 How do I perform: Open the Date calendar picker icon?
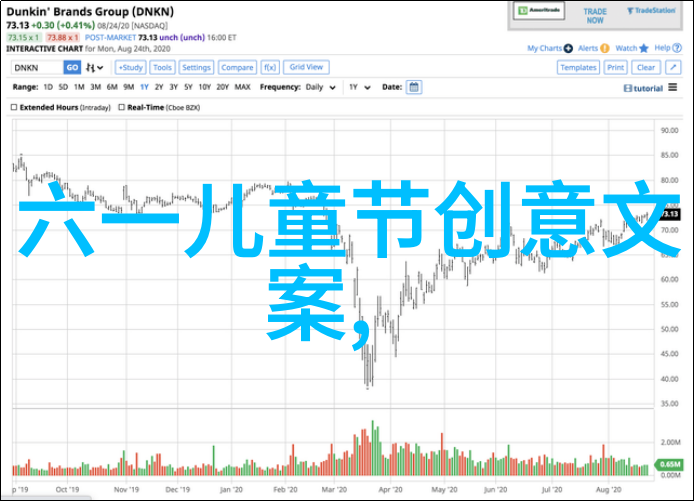[414, 87]
